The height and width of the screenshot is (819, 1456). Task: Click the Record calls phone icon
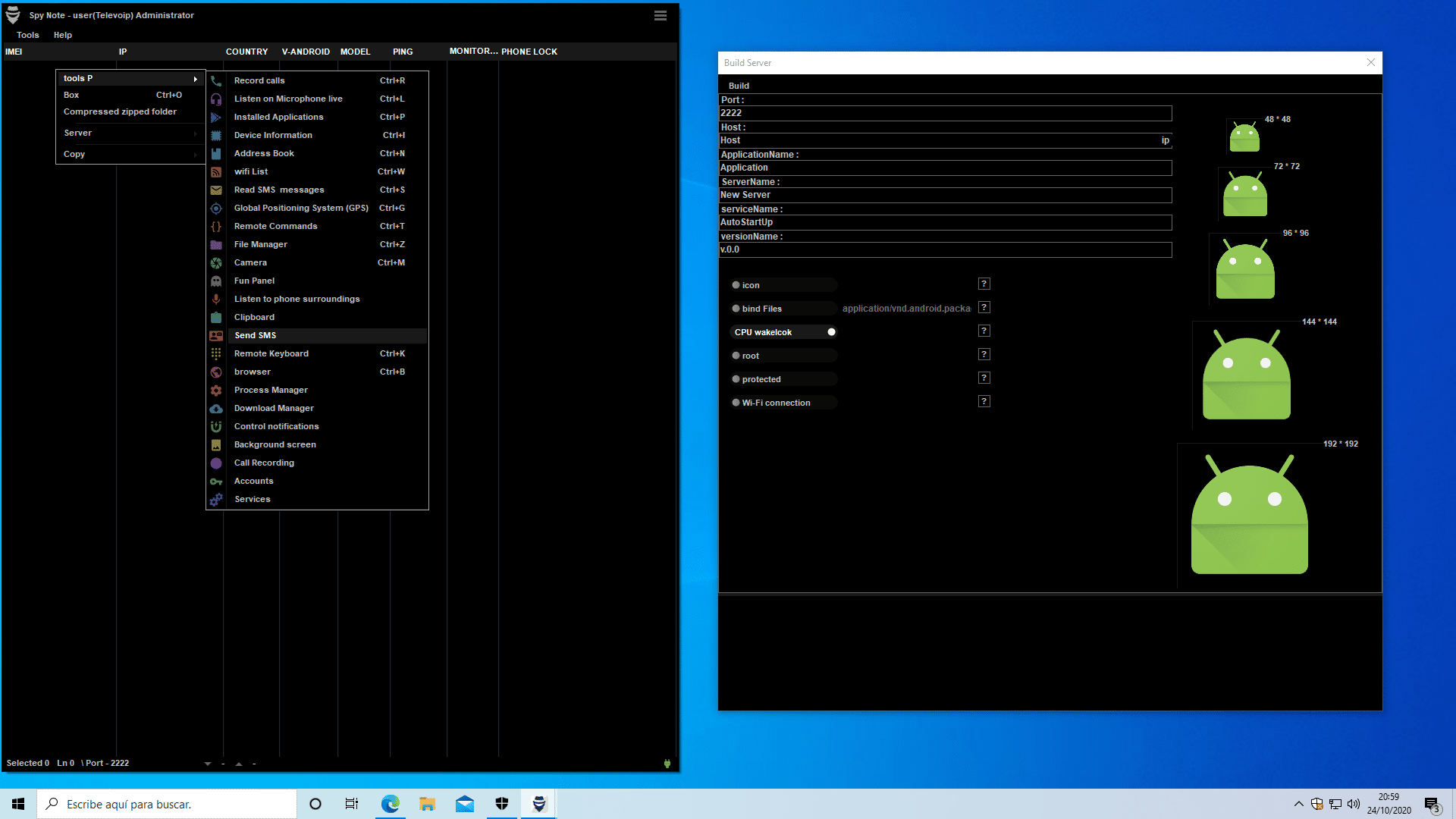(x=216, y=81)
